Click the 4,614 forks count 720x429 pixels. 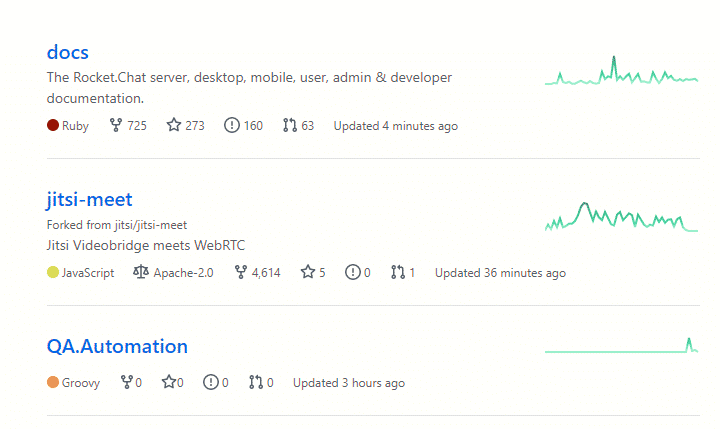(x=266, y=273)
